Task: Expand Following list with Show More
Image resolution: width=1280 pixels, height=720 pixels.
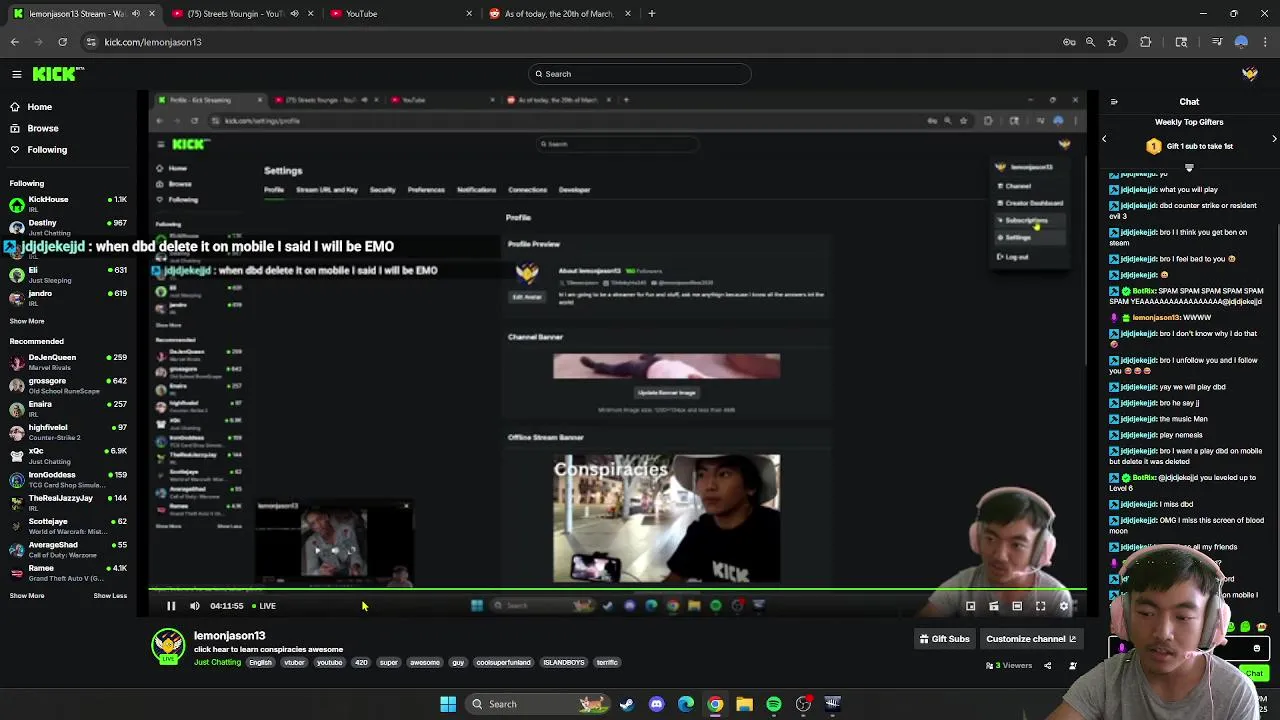Action: coord(27,321)
